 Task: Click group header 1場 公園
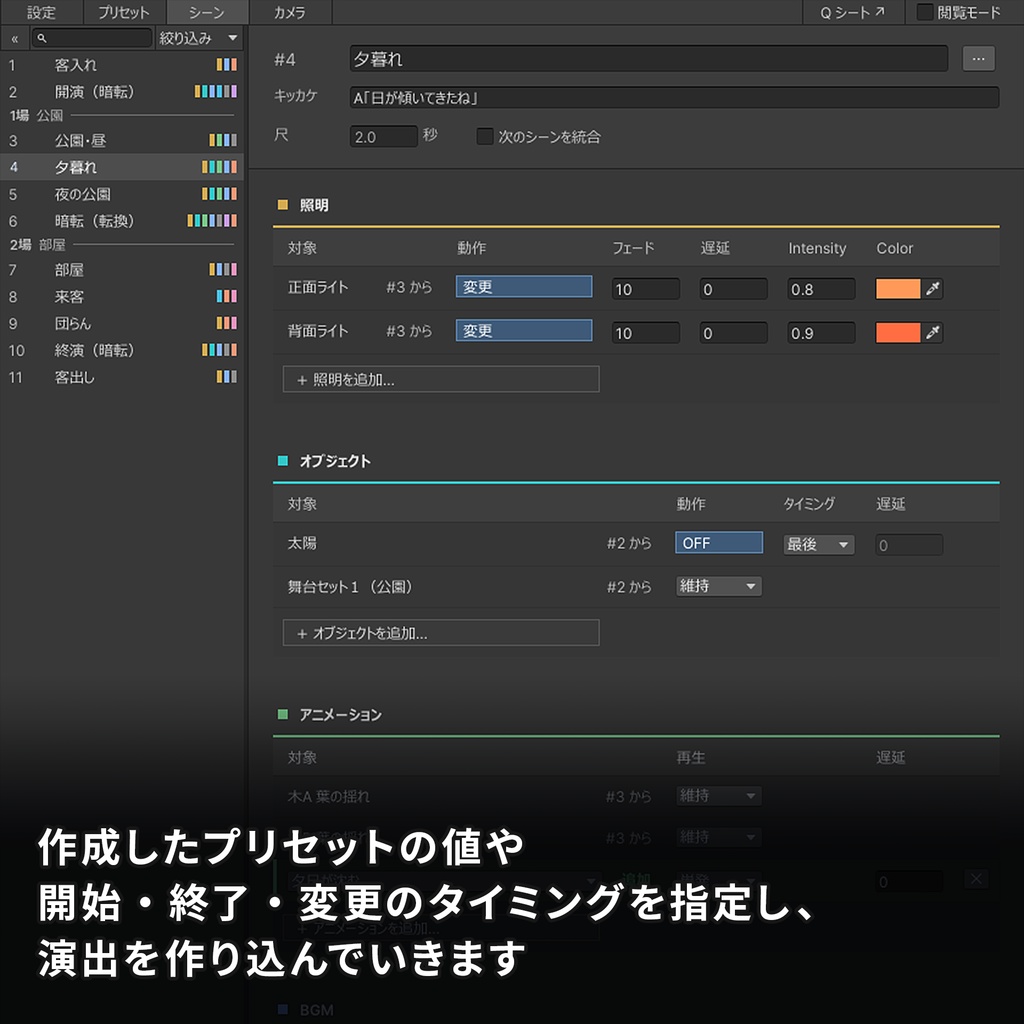(122, 116)
